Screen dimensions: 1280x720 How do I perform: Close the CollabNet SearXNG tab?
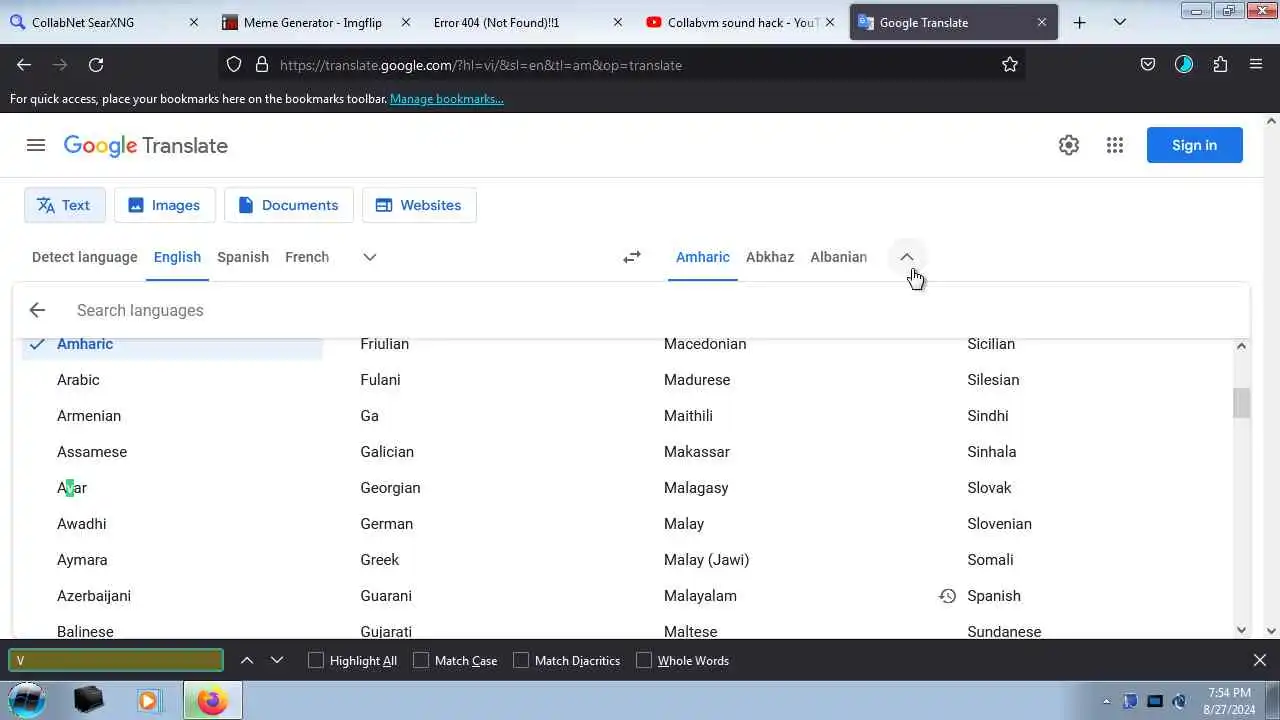(194, 22)
